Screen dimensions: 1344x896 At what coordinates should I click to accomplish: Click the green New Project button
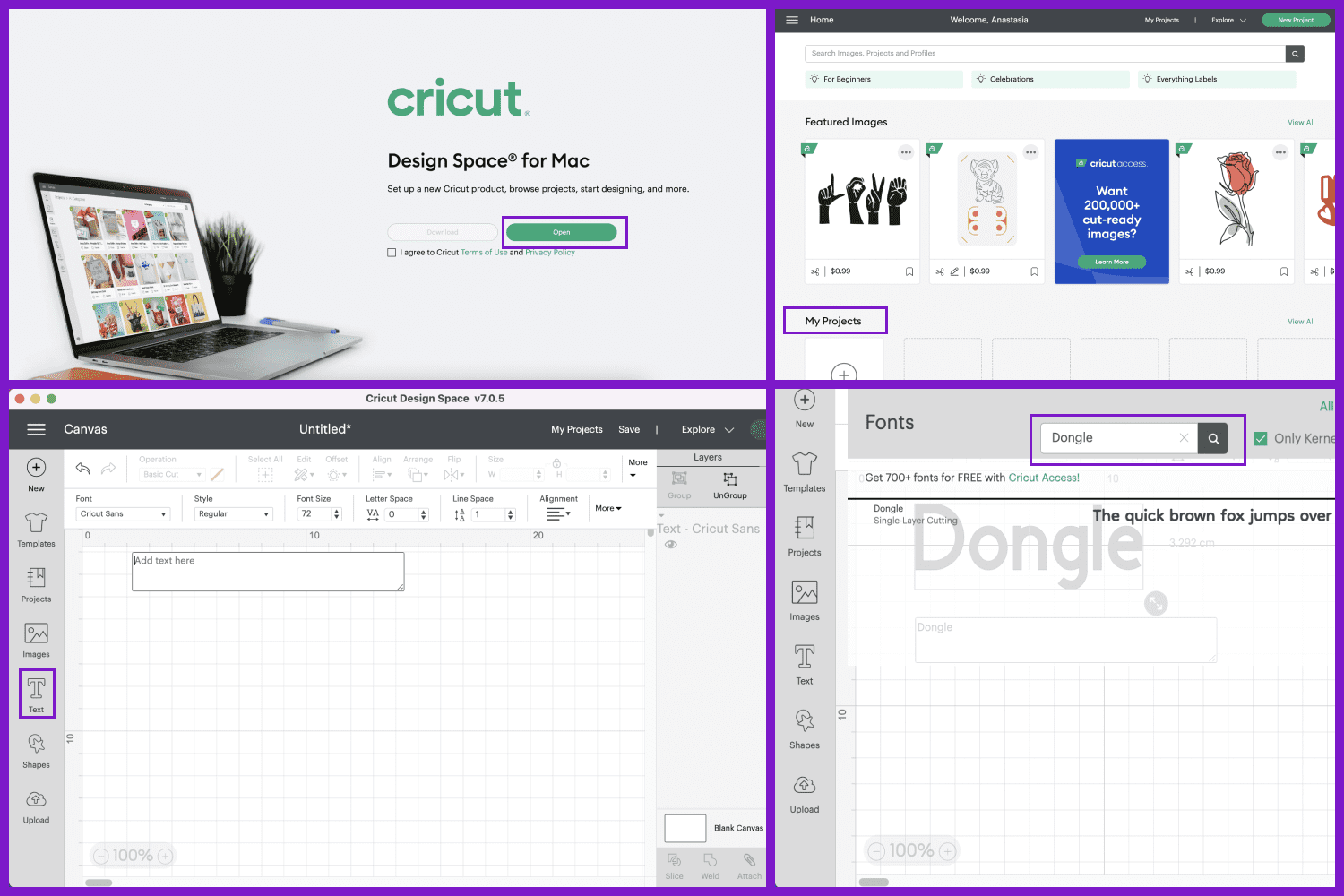pyautogui.click(x=1296, y=20)
